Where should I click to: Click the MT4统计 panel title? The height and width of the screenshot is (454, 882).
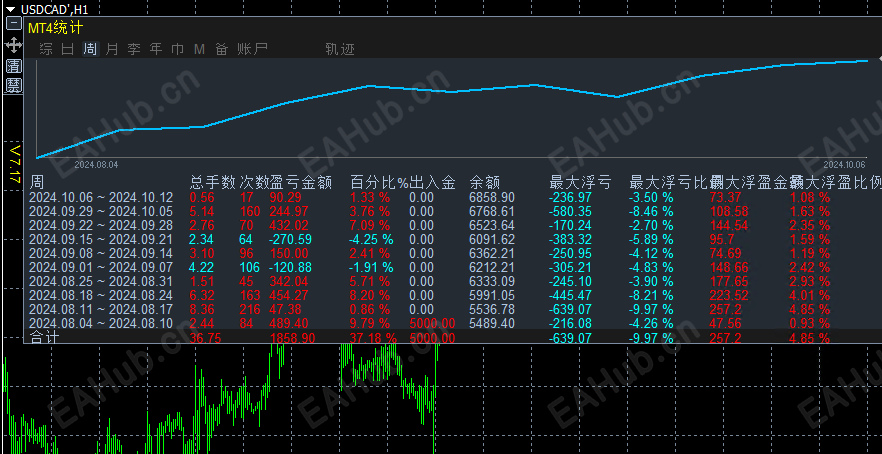coord(56,29)
